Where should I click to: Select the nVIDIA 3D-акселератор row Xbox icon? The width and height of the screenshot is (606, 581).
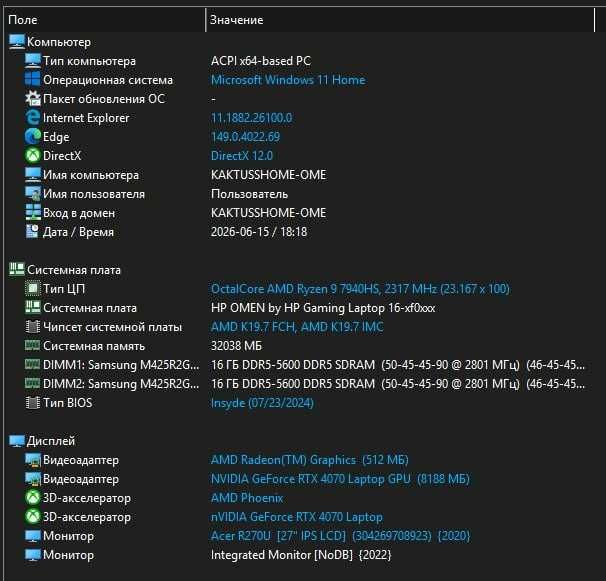pos(33,516)
